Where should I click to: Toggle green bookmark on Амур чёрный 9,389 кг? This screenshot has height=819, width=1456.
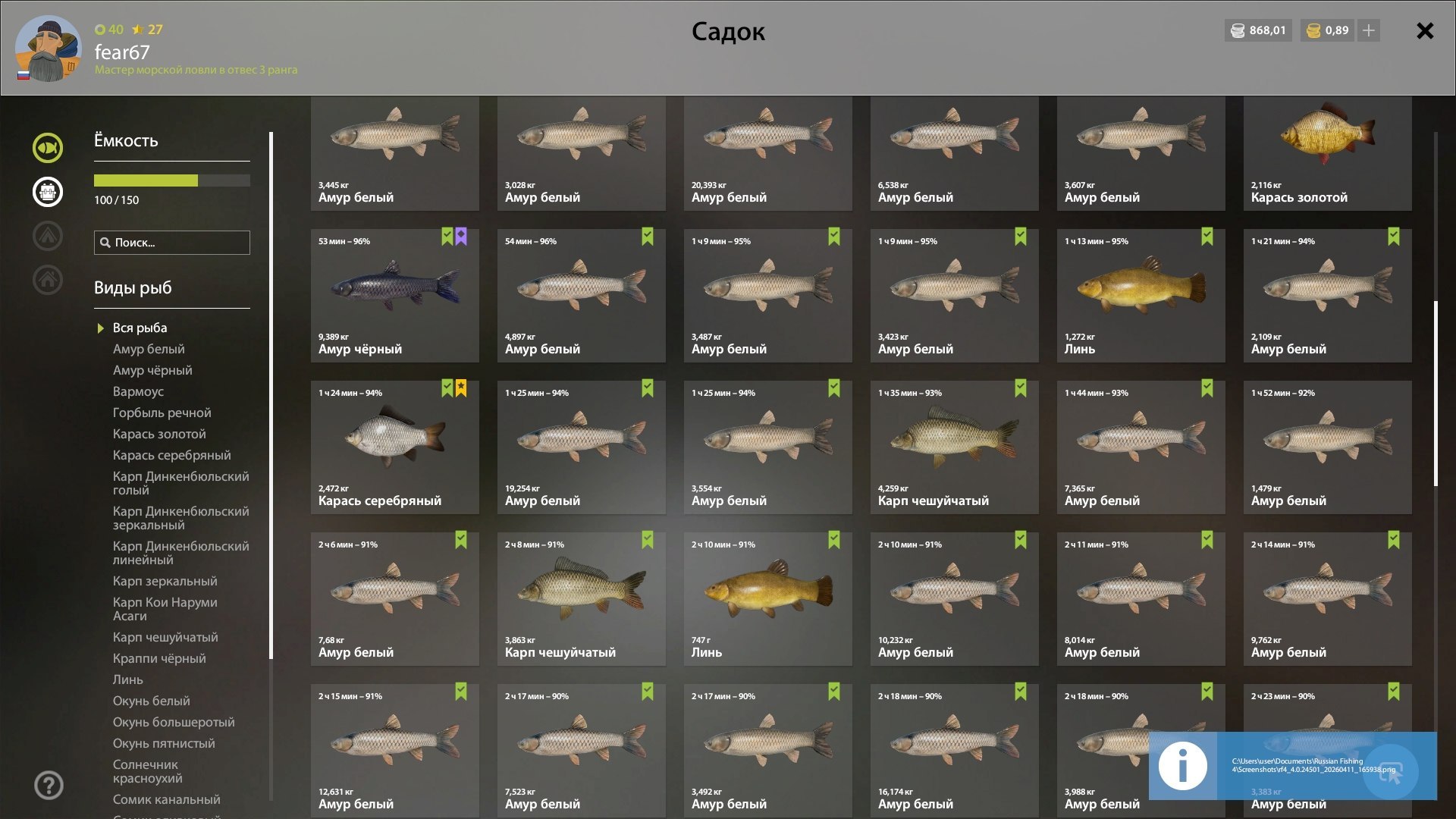coord(447,237)
